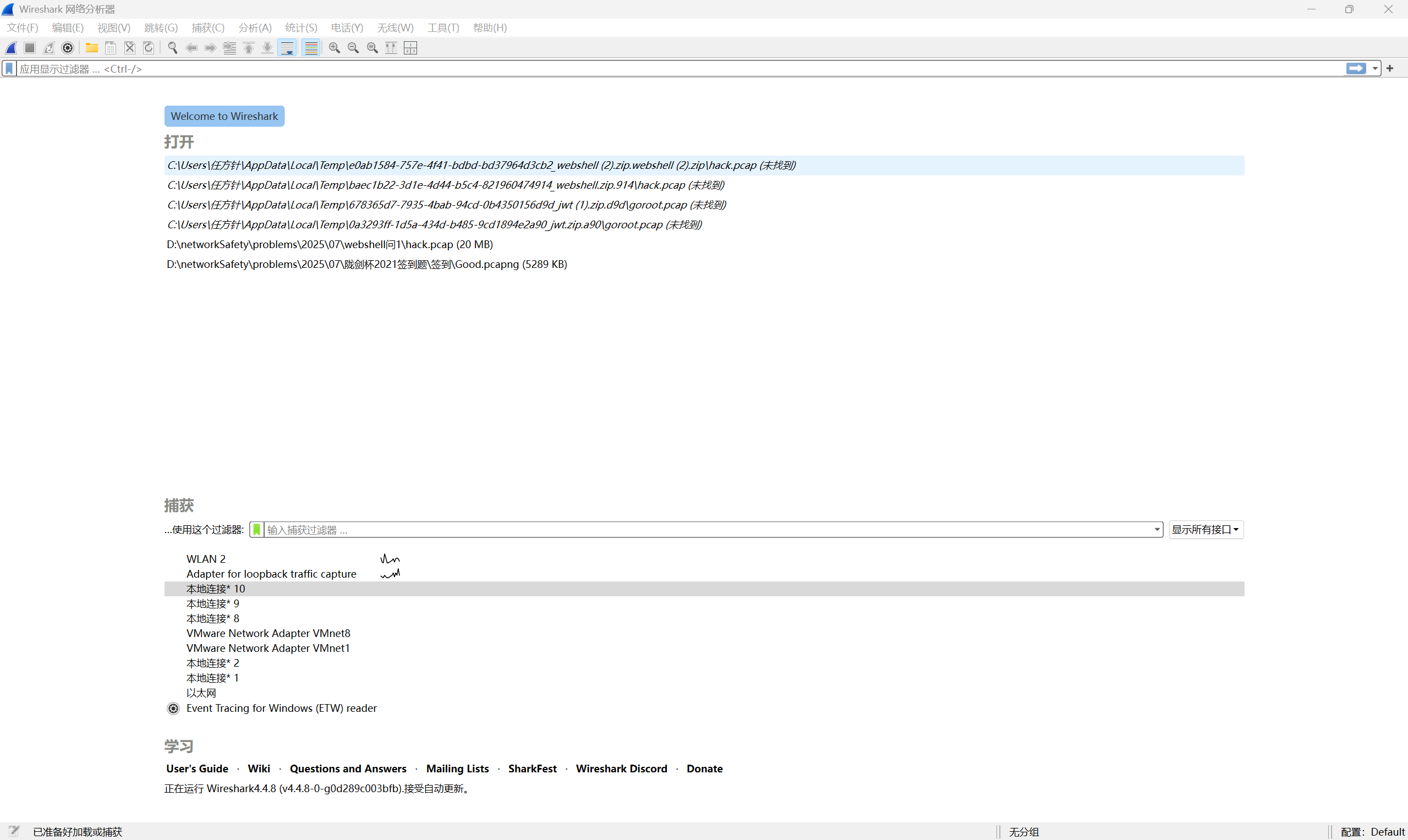Screen dimensions: 1408x840
Task: Select VMware Network Adapter VMnet8
Action: coord(704,633)
